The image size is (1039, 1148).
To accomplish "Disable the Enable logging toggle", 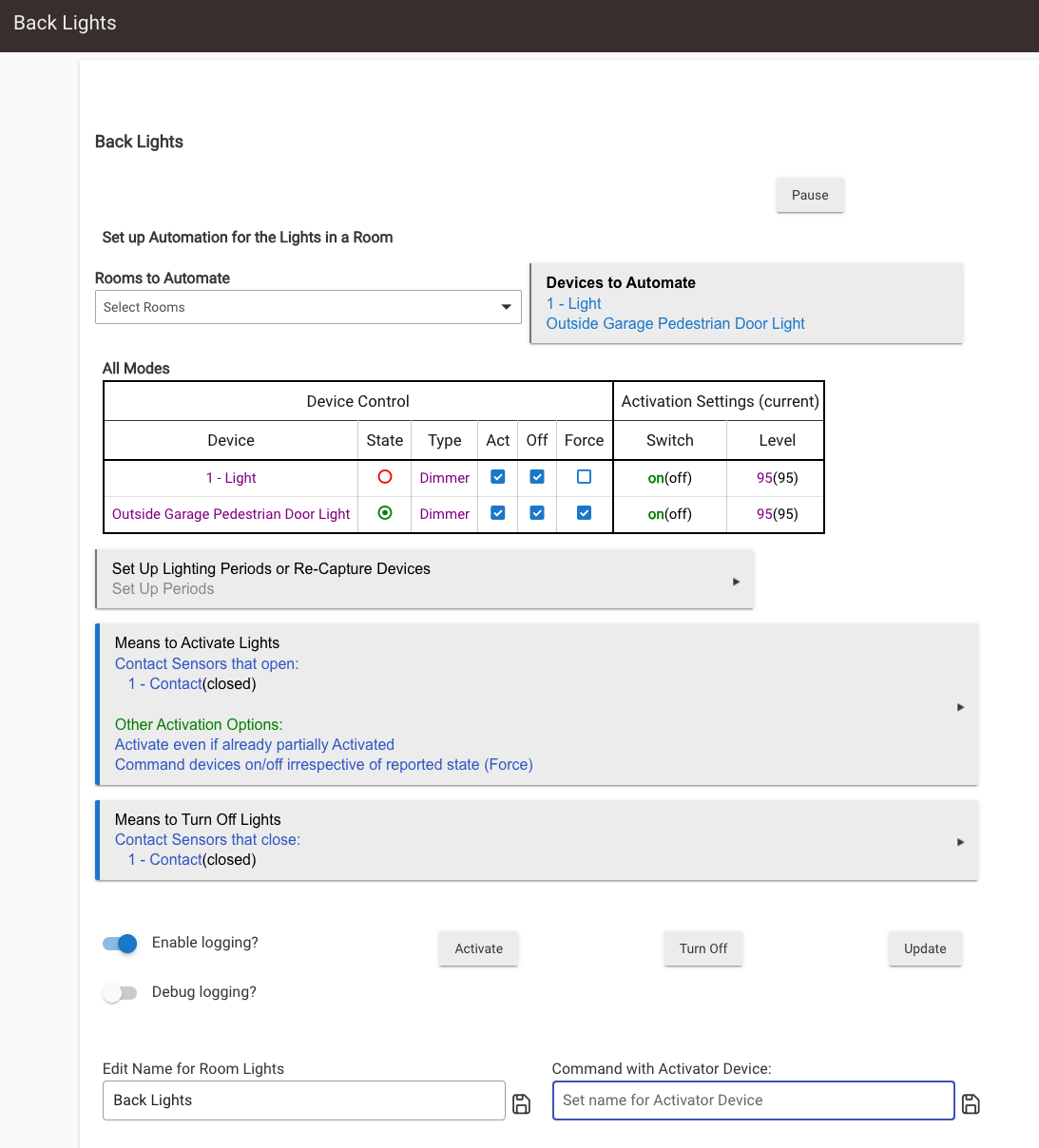I will (x=120, y=944).
